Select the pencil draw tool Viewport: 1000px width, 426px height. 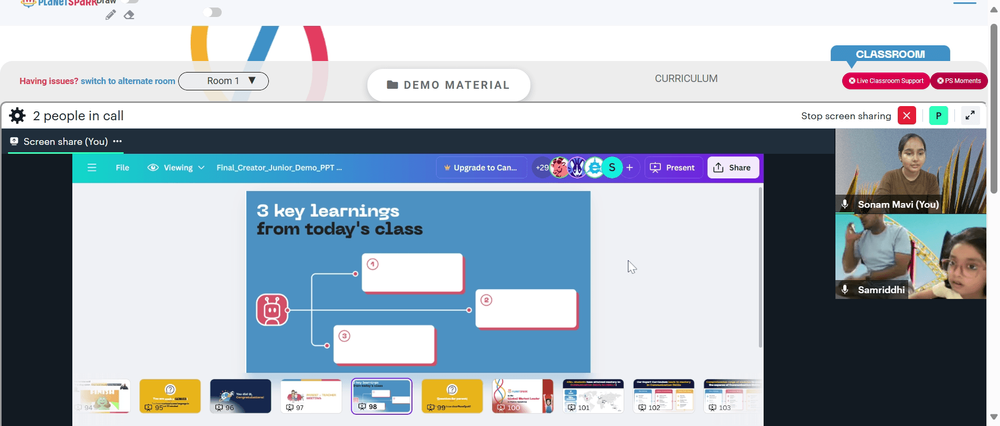(111, 15)
